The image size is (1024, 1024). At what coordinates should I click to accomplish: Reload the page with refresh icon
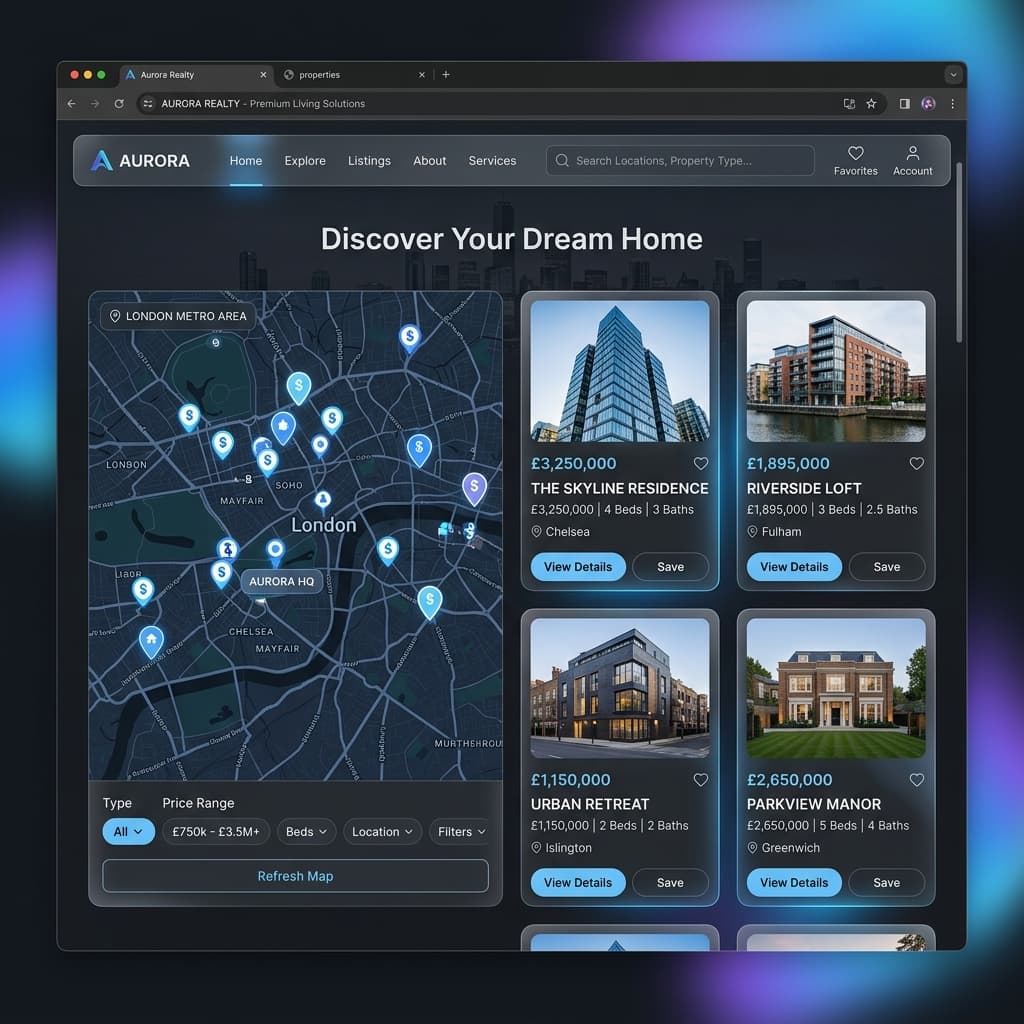tap(119, 104)
